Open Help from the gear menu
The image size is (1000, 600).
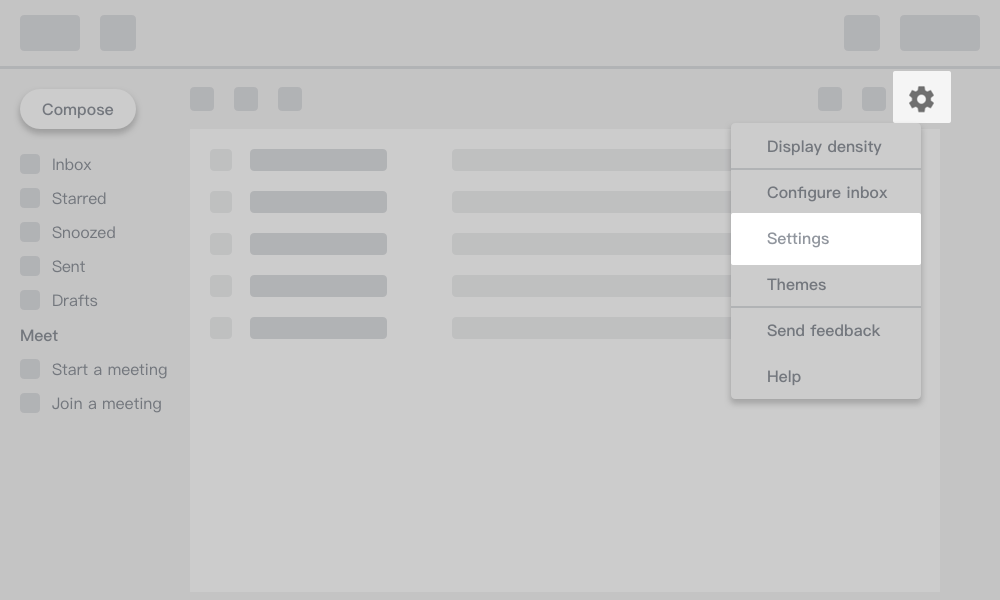[784, 377]
